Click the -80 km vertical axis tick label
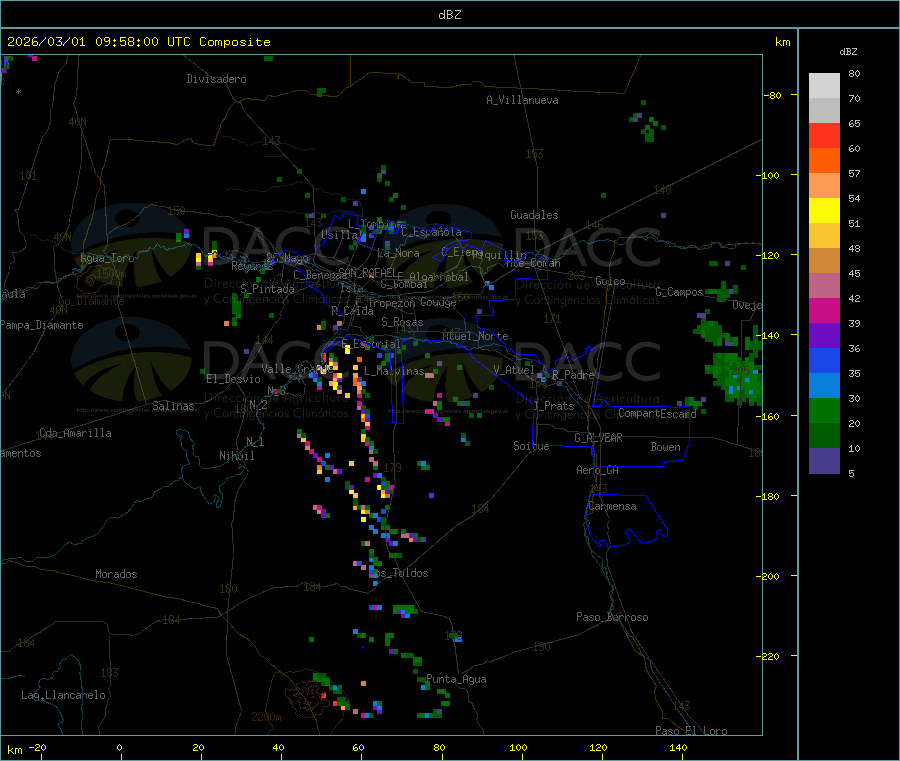This screenshot has width=900, height=761. click(x=772, y=95)
